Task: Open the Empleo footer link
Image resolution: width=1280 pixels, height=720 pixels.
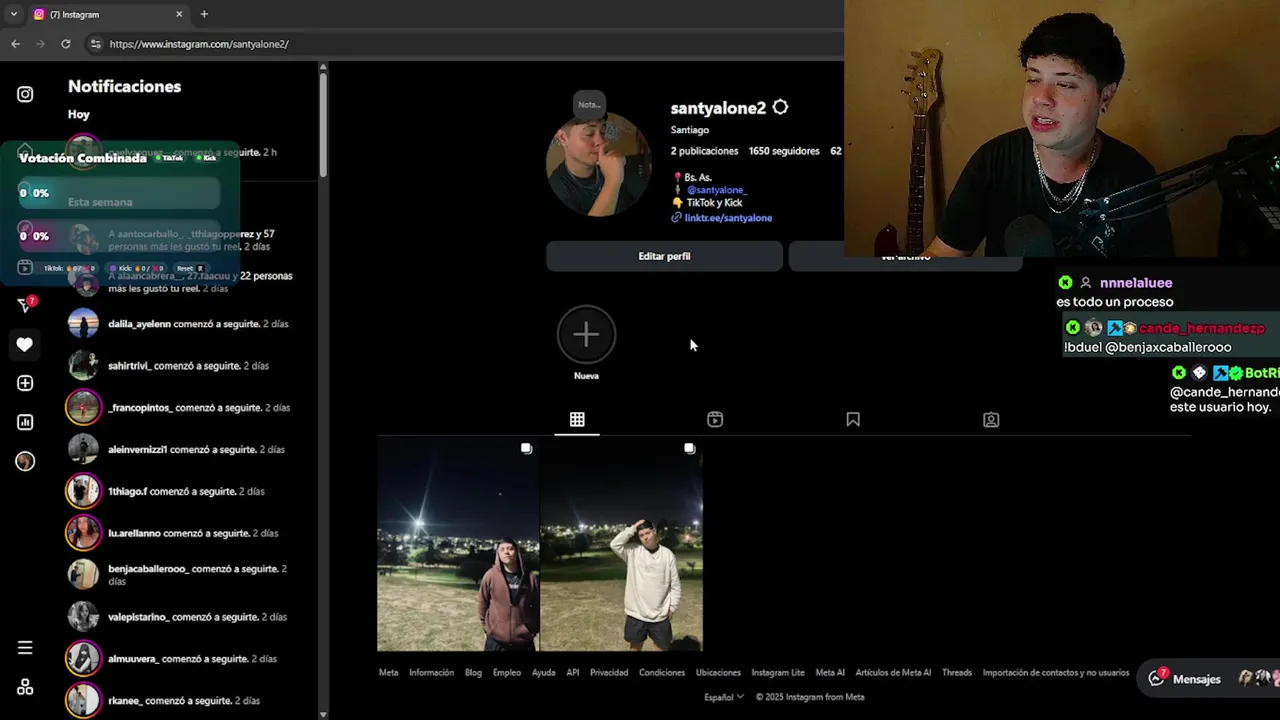Action: pyautogui.click(x=507, y=673)
